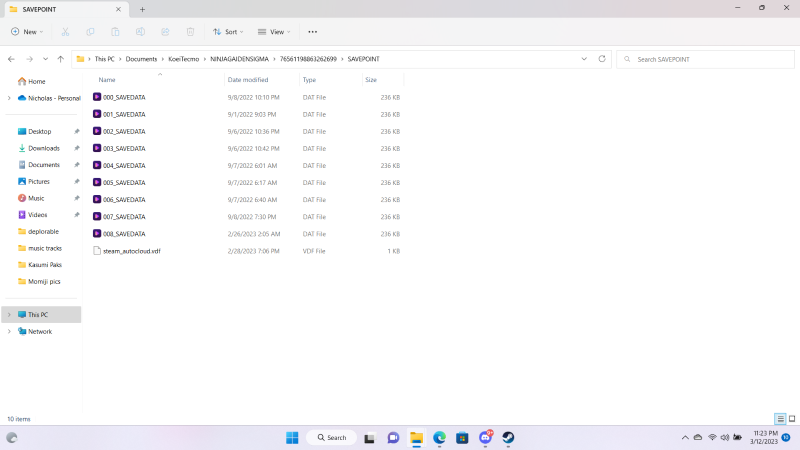This screenshot has height=450, width=800.
Task: Open Discord from the taskbar
Action: [x=485, y=438]
